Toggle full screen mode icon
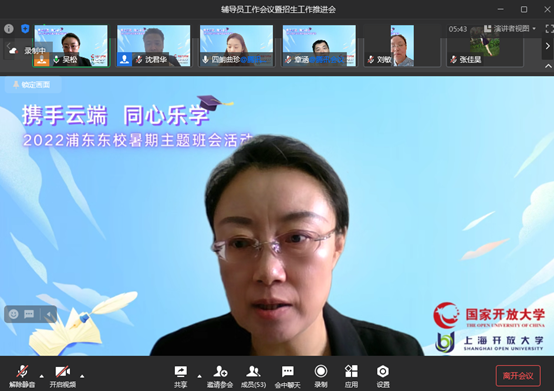This screenshot has height=391, width=554. (x=549, y=29)
